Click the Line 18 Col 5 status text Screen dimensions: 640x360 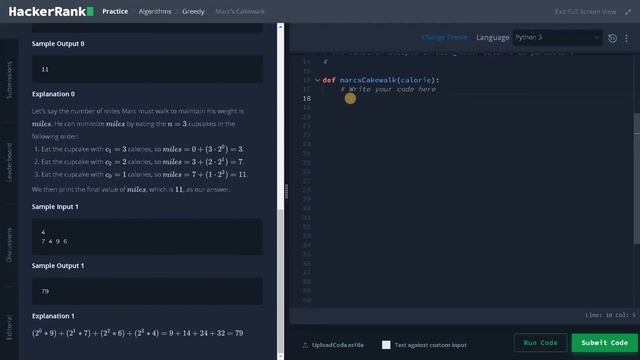click(610, 315)
